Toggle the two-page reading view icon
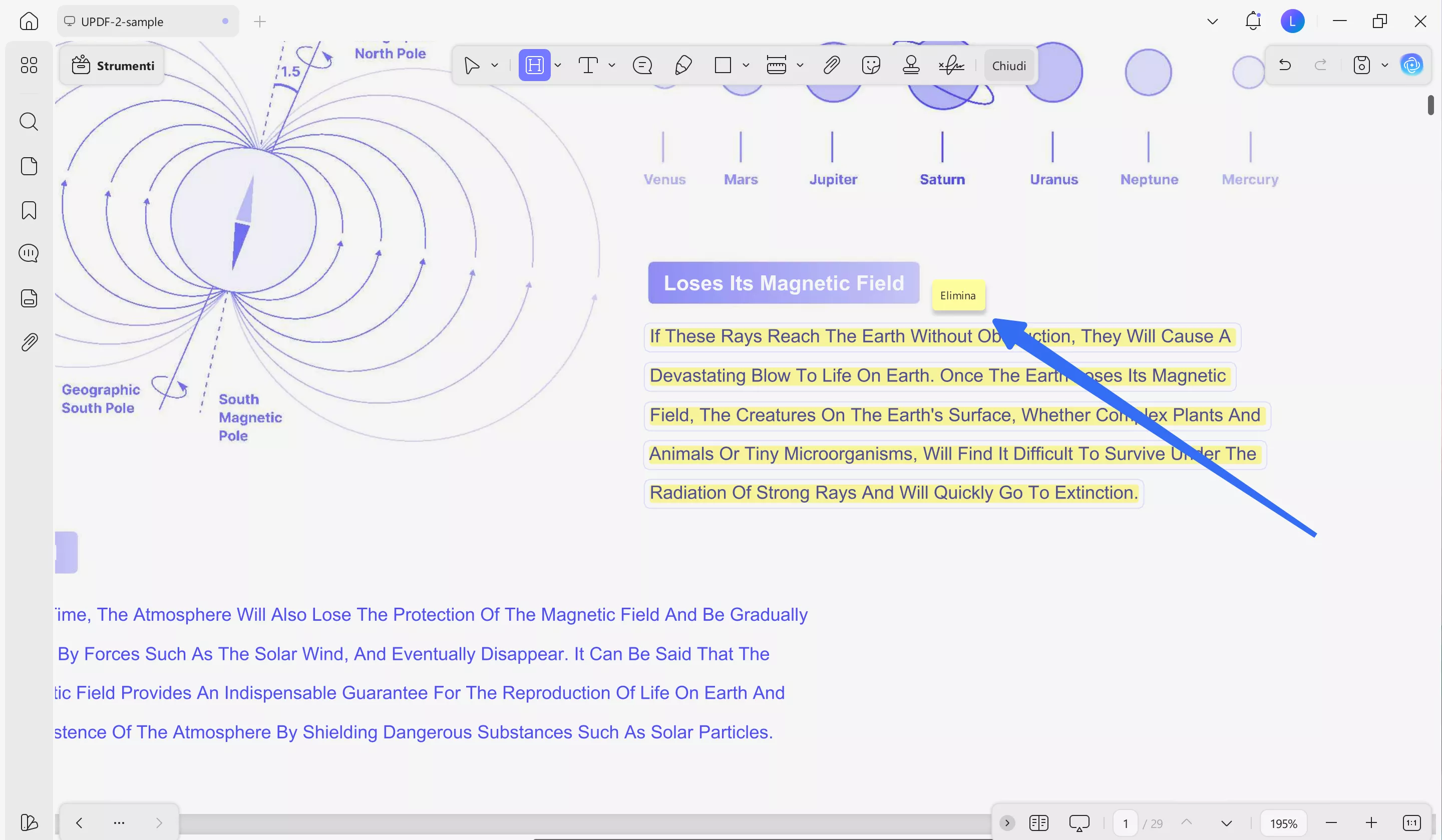 coord(1038,823)
